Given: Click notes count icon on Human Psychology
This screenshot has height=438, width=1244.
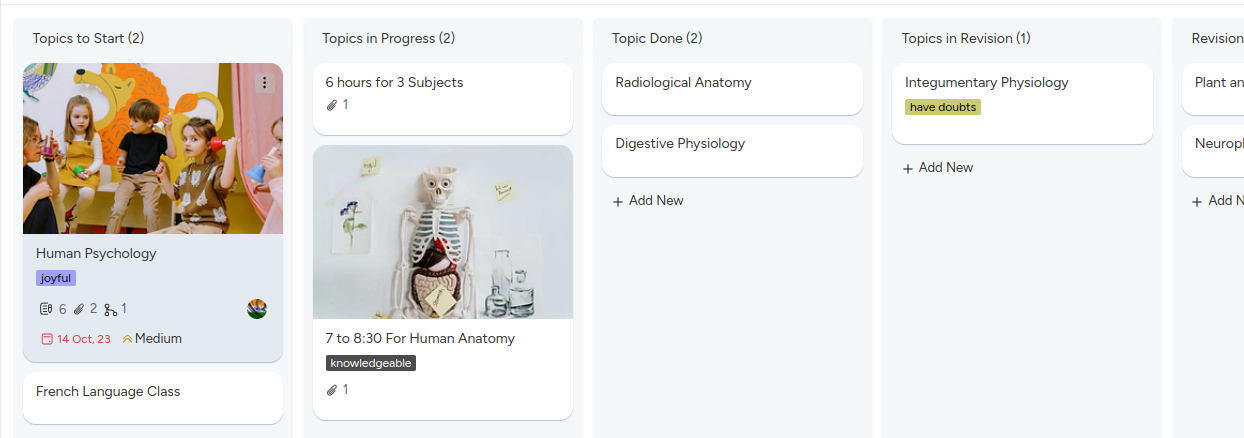Looking at the screenshot, I should pyautogui.click(x=46, y=309).
